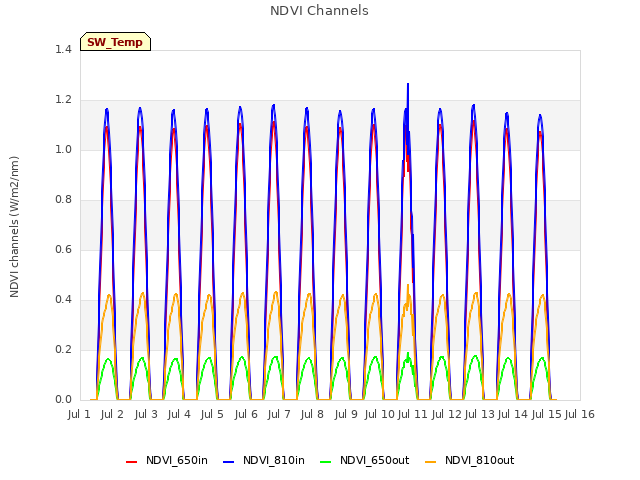640x480 pixels.
Task: Click the red NDVI_650in legend swatch
Action: [131, 462]
